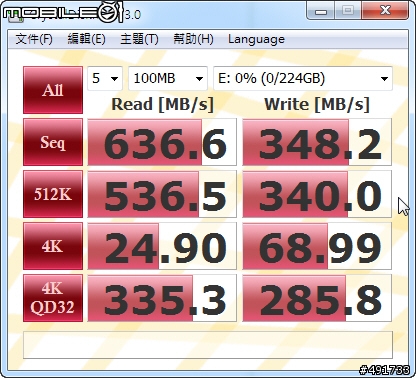Click the 4K QD32 write result 285.8
416x378 pixels.
click(x=317, y=298)
